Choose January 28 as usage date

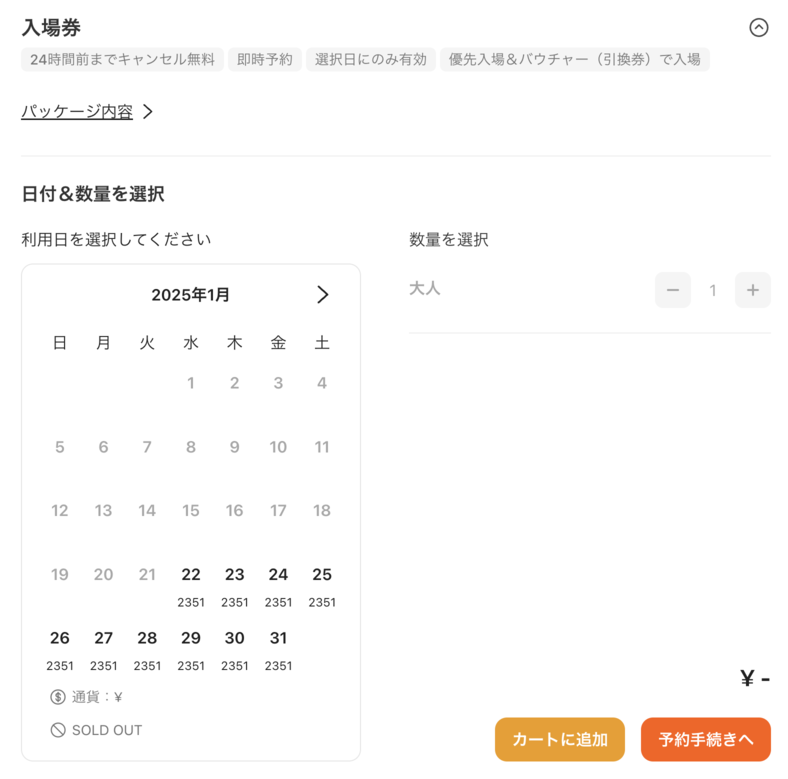147,649
